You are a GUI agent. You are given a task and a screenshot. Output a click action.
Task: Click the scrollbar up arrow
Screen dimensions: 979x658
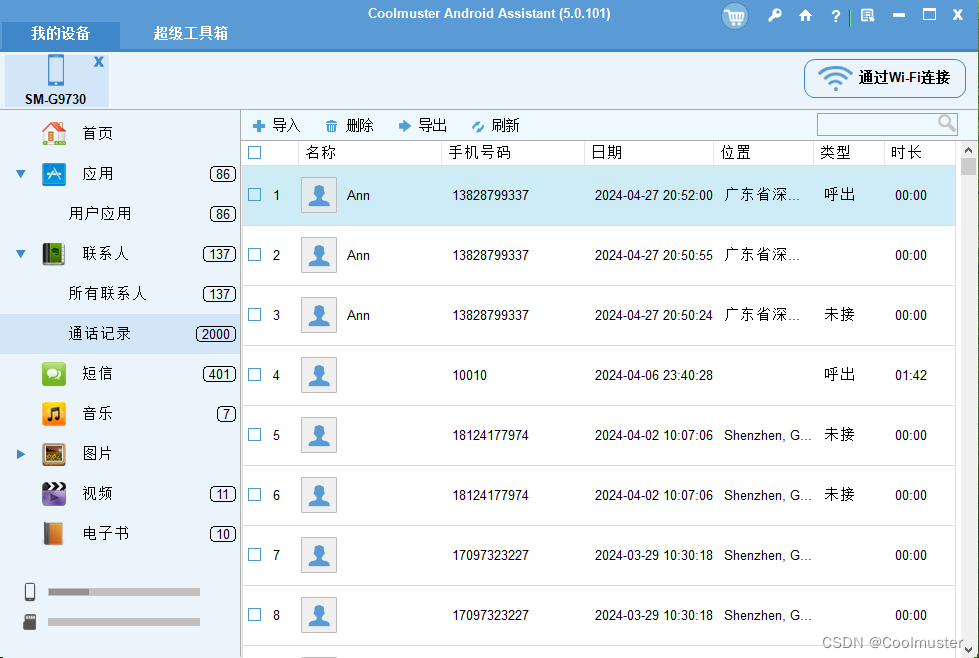point(968,150)
